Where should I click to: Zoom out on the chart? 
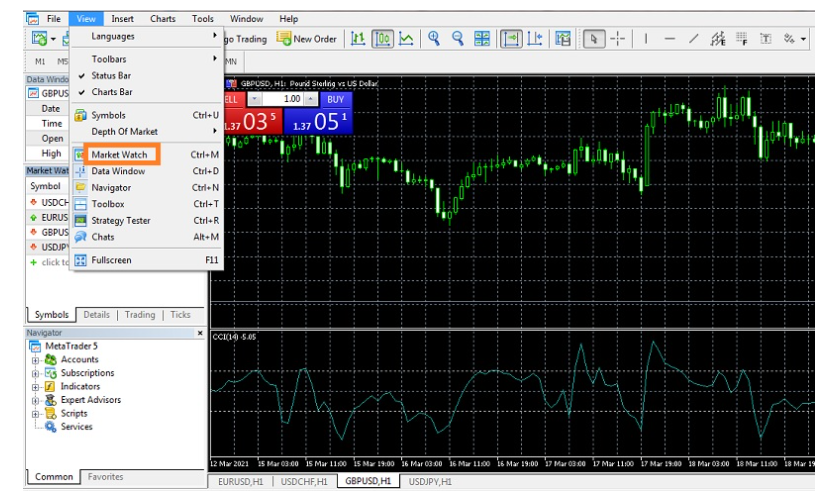point(458,39)
